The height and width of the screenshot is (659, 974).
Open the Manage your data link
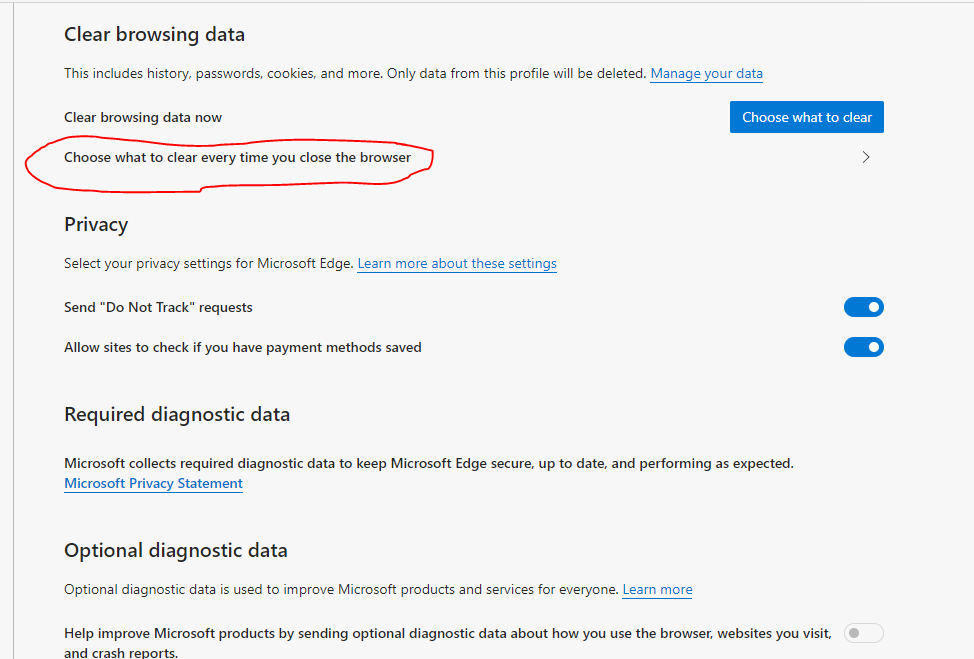pyautogui.click(x=706, y=73)
